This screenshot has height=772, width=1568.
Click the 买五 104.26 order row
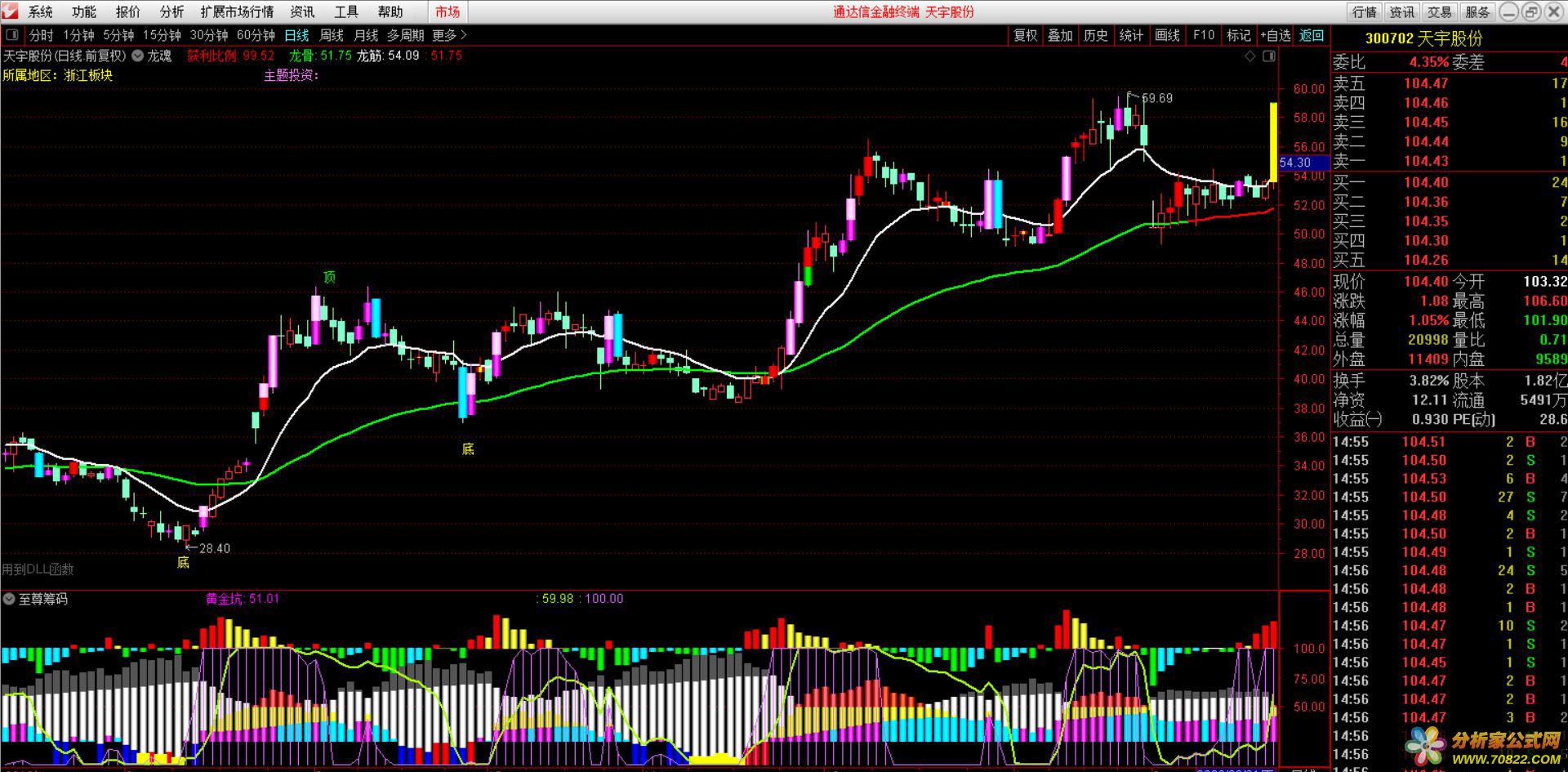(1450, 260)
